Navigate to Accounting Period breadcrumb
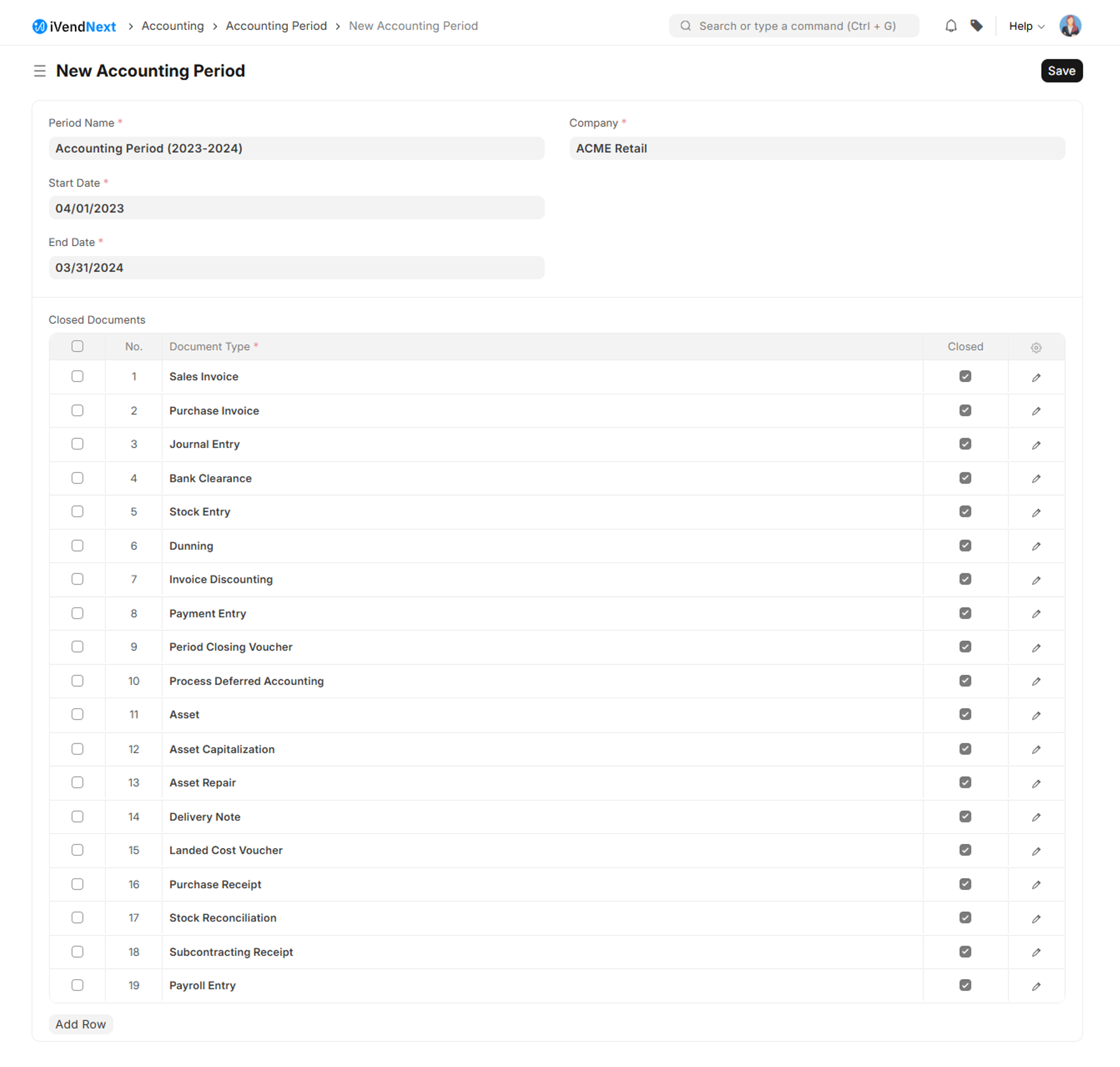Image resolution: width=1120 pixels, height=1067 pixels. click(276, 26)
